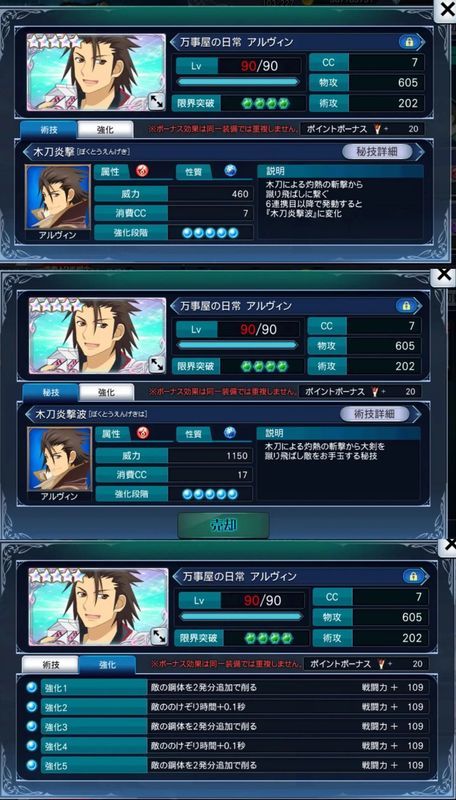
Task: Click the ポイントボーナス icon above the 強化 list
Action: (377, 664)
